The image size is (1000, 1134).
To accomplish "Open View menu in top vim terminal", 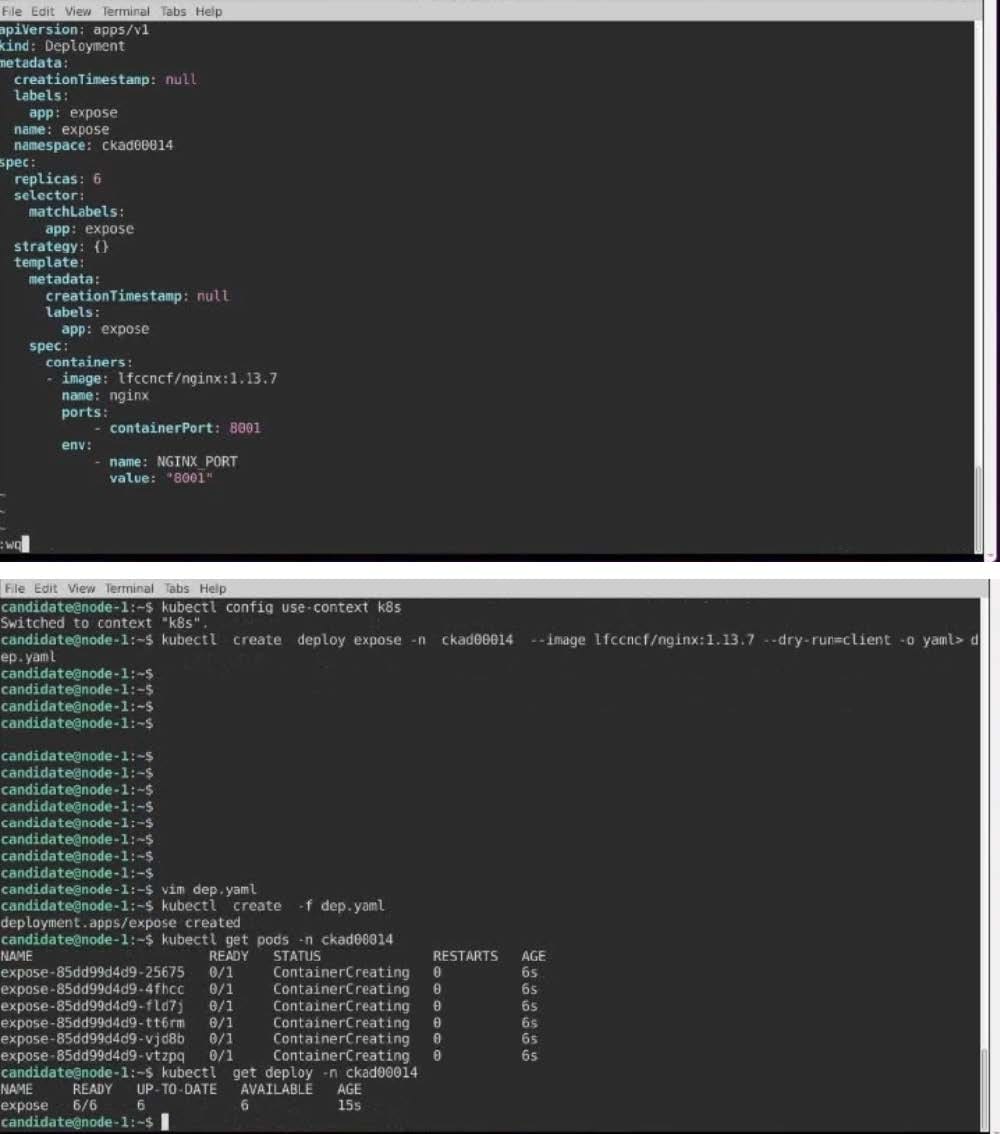I will (78, 11).
